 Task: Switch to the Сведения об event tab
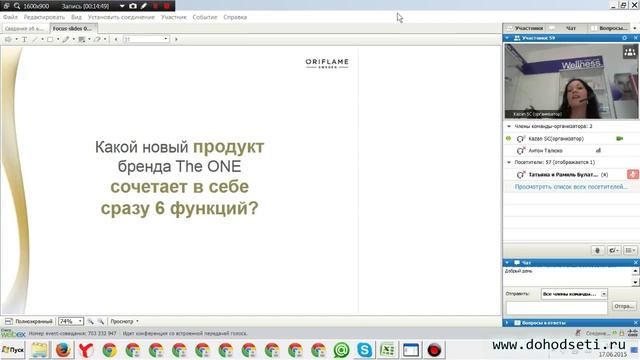25,29
